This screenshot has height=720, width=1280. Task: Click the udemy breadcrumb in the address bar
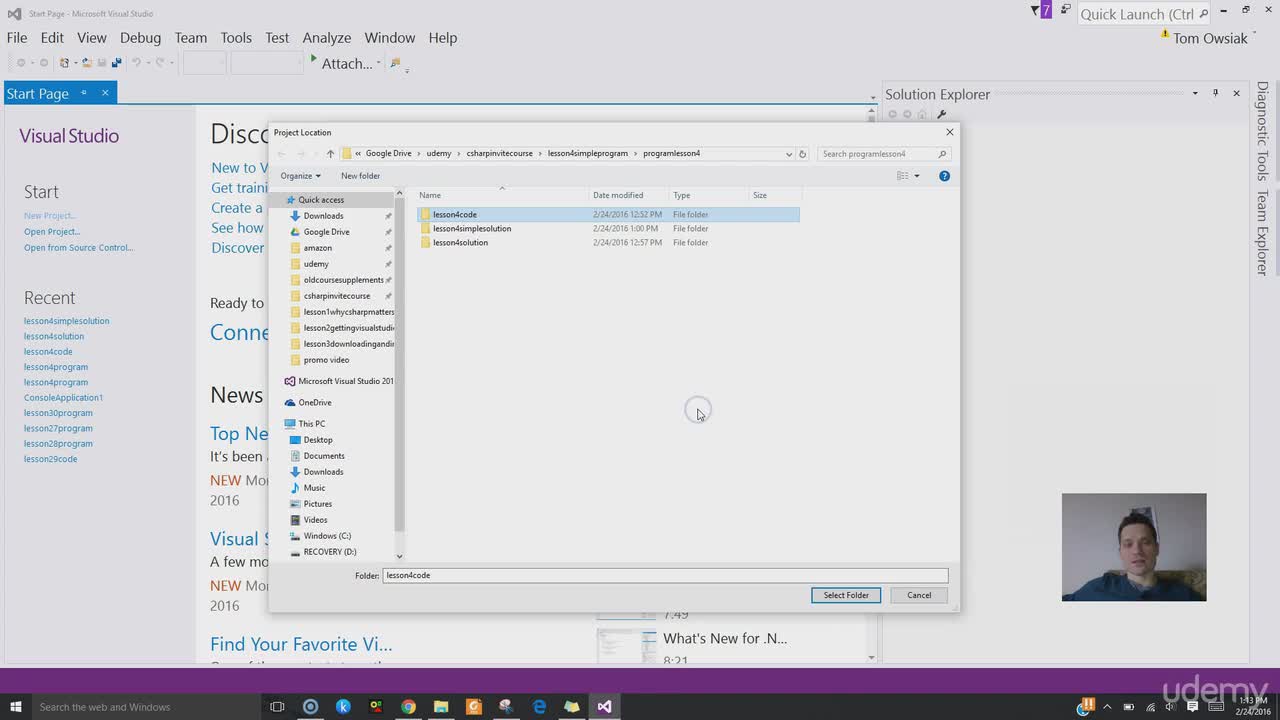(439, 154)
